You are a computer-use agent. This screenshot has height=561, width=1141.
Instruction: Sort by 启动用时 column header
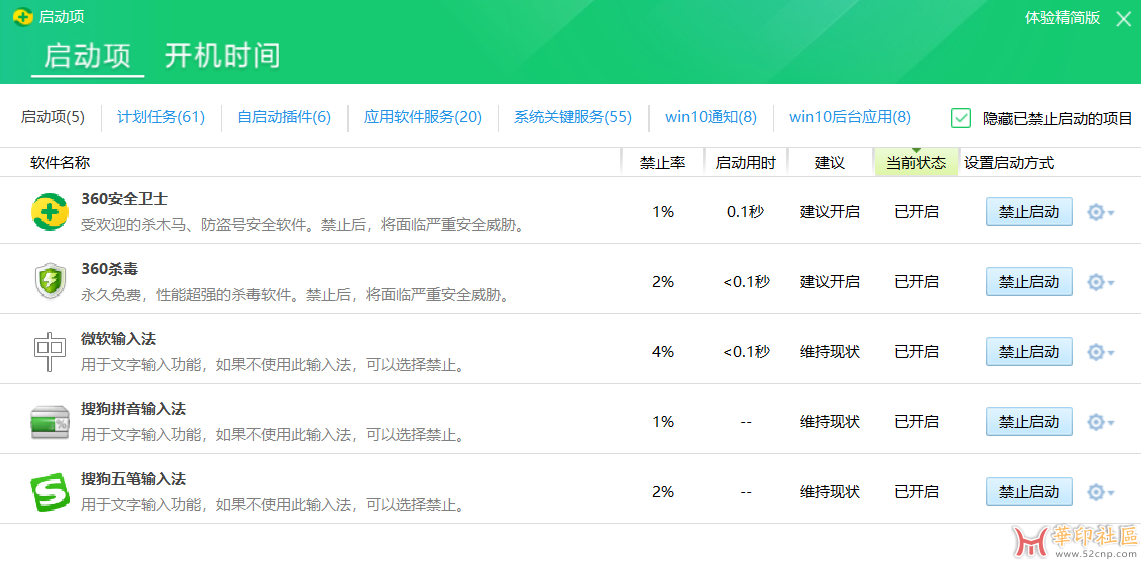point(745,163)
